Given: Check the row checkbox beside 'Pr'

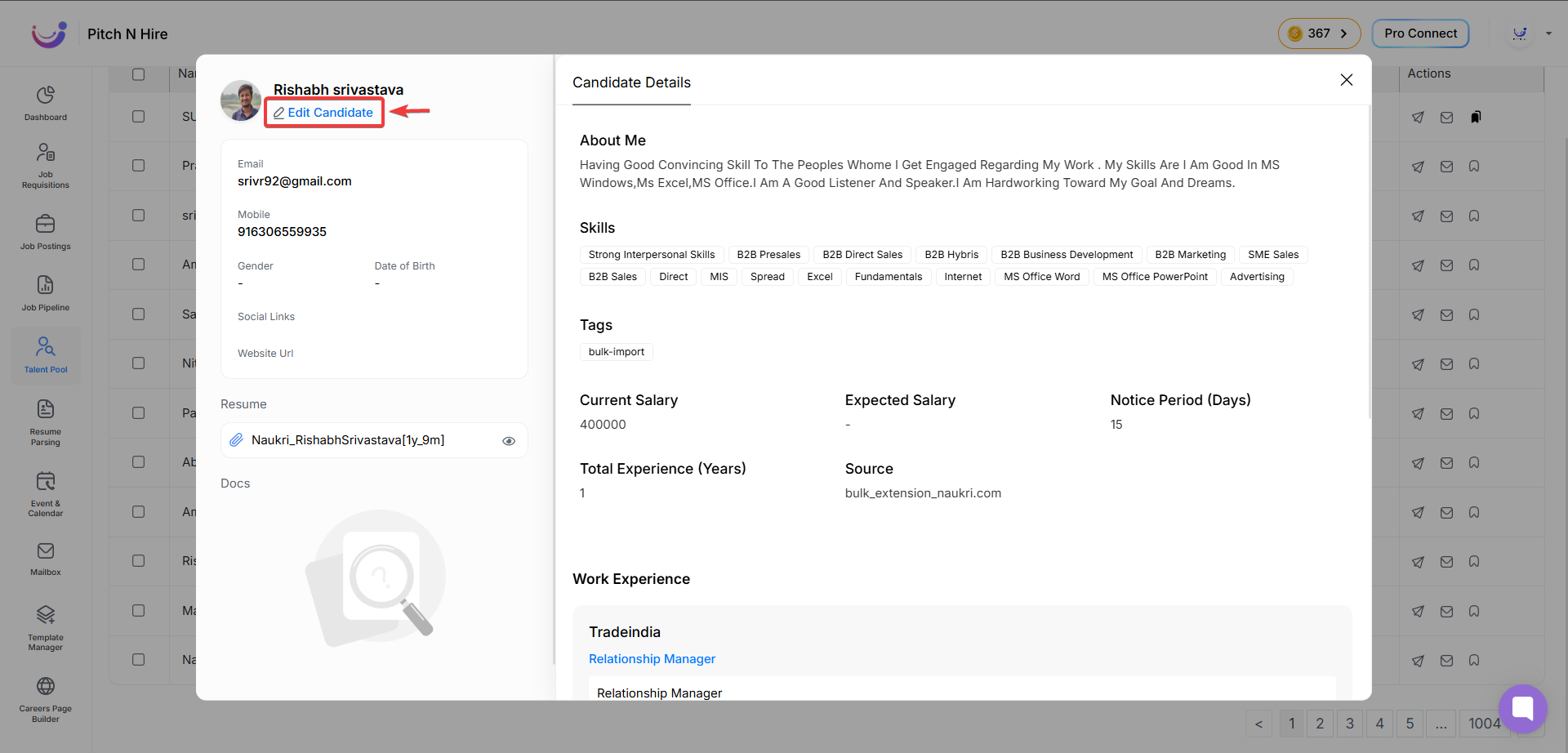Looking at the screenshot, I should coord(139,165).
